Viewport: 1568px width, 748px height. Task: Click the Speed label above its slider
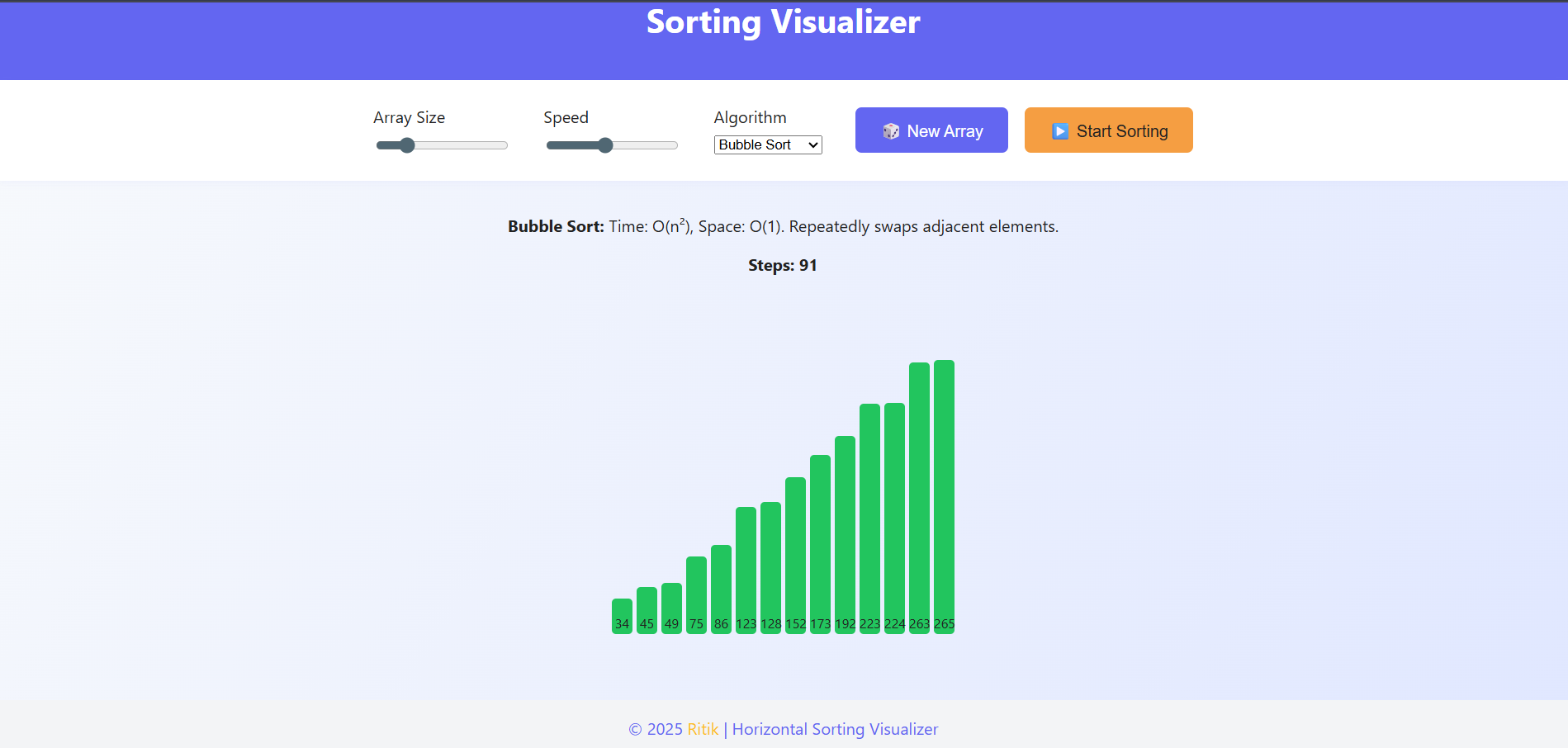point(566,117)
